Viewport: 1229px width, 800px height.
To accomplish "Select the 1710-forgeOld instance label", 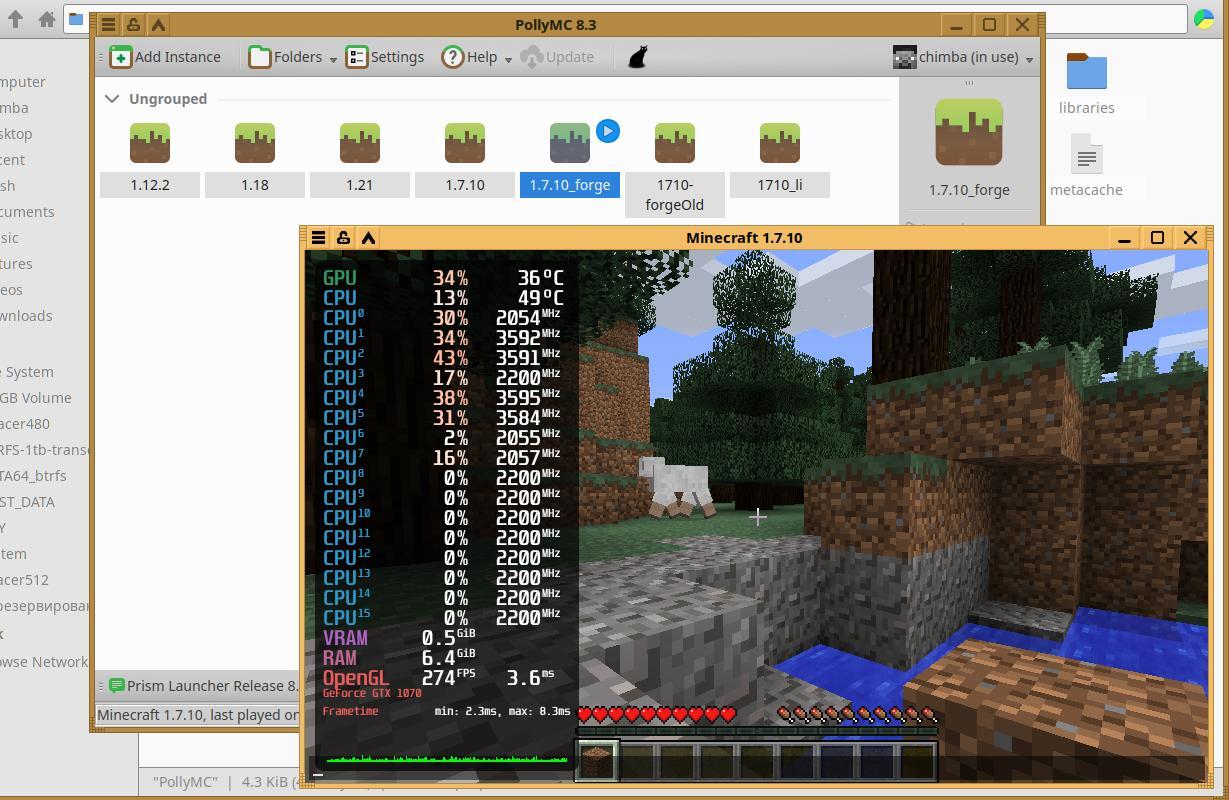I will pyautogui.click(x=675, y=195).
